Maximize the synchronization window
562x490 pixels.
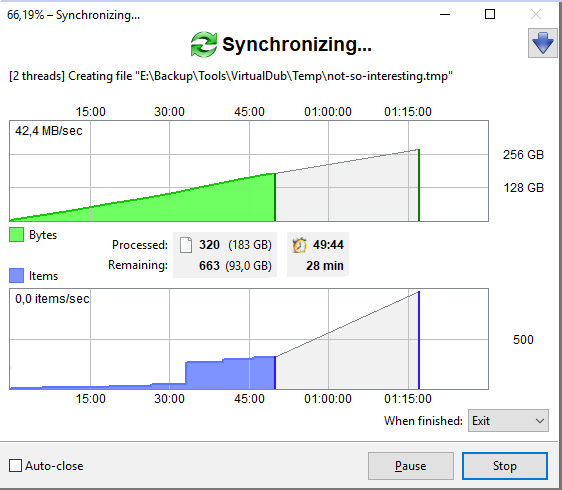coord(490,14)
